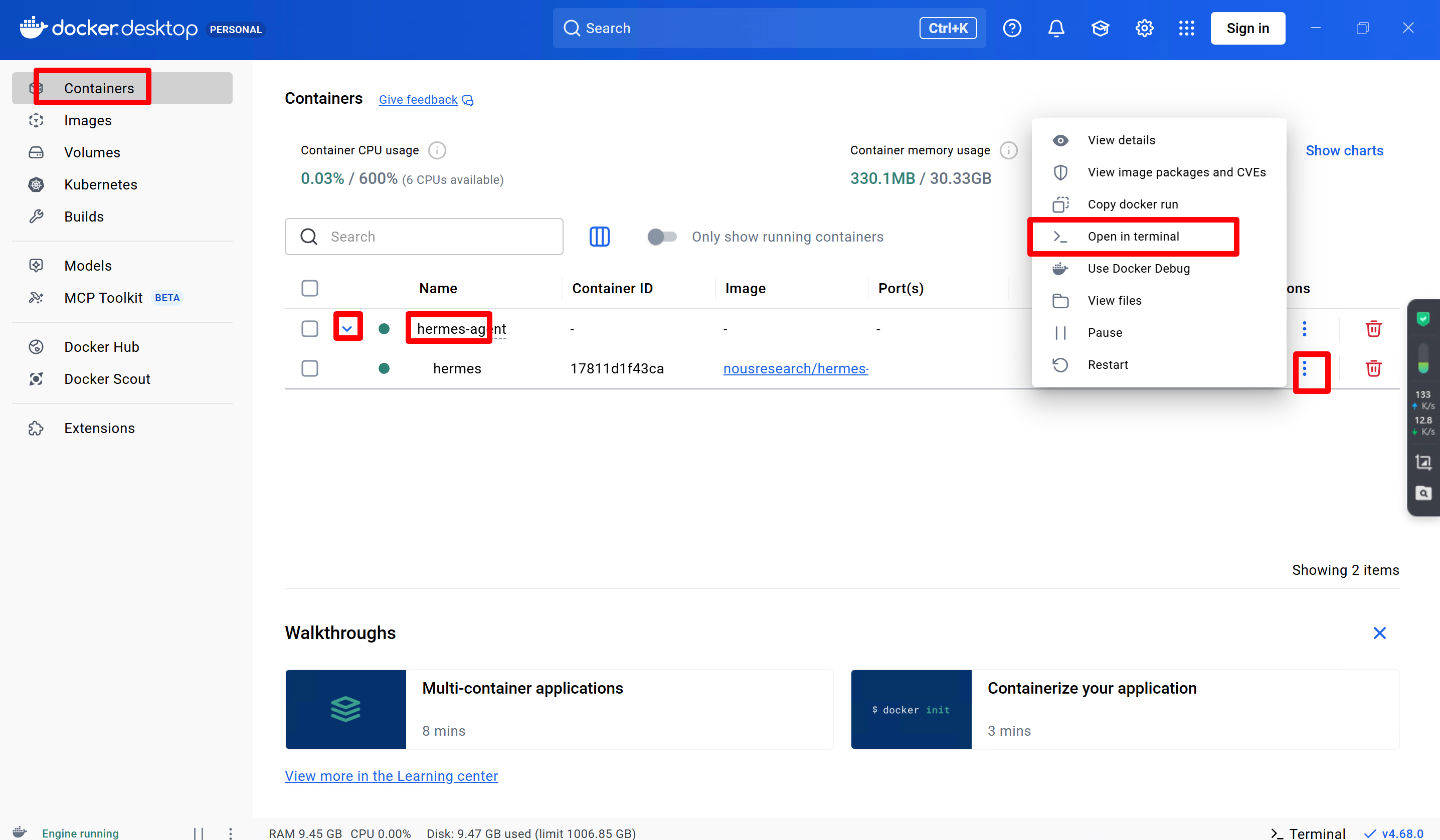Open three-dot actions menu for hermes-agent row
Viewport: 1440px width, 840px height.
pos(1304,328)
